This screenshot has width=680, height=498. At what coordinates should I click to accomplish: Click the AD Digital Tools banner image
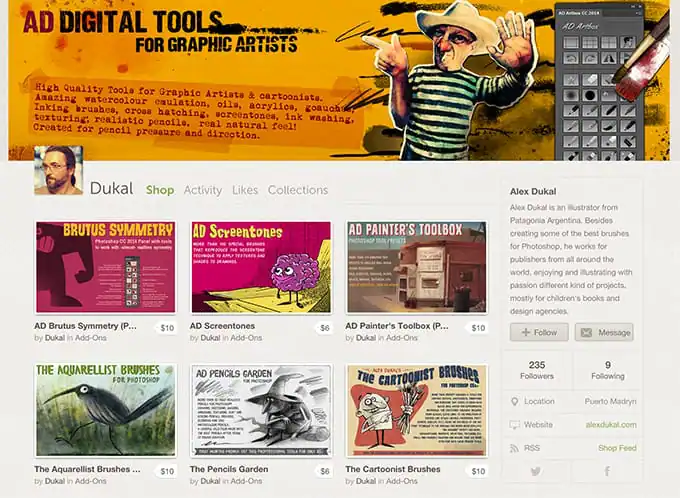(339, 80)
